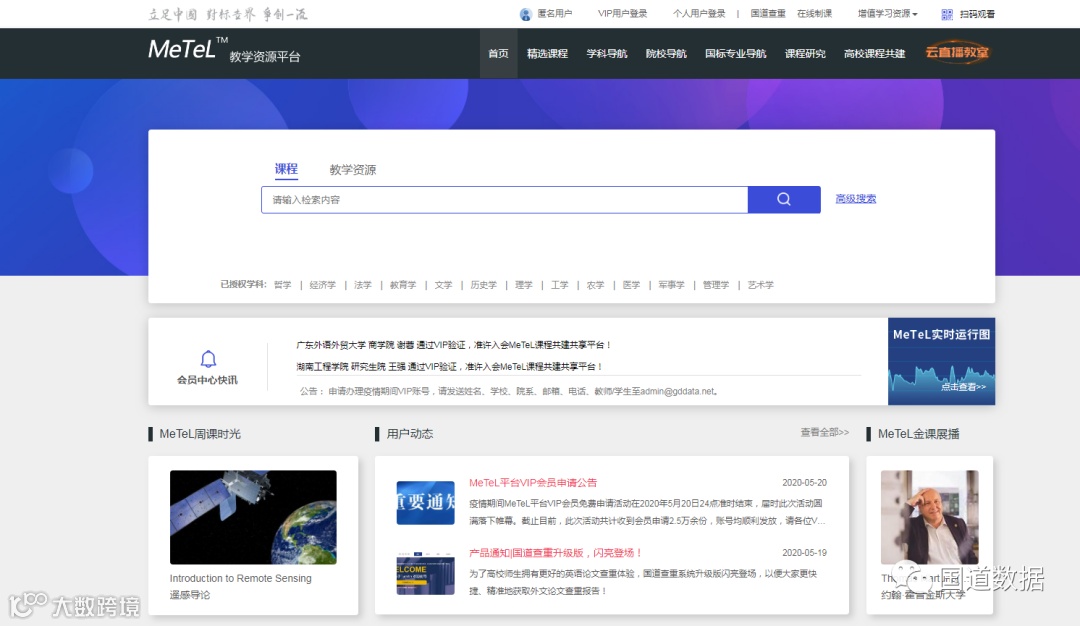The height and width of the screenshot is (626, 1080).
Task: Click the magnifier search button
Action: click(x=784, y=199)
